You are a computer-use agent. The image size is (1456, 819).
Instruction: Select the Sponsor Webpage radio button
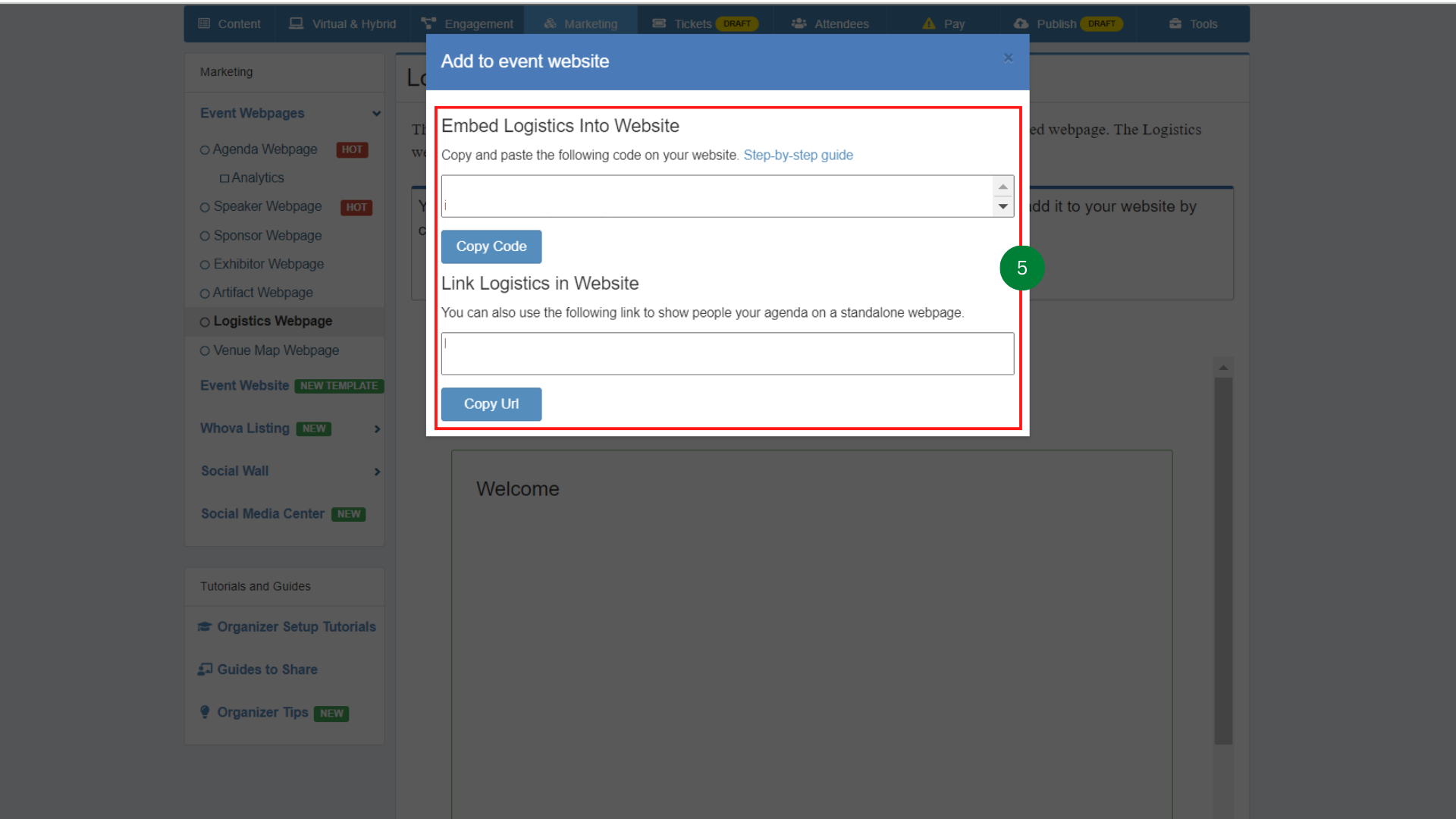click(204, 236)
